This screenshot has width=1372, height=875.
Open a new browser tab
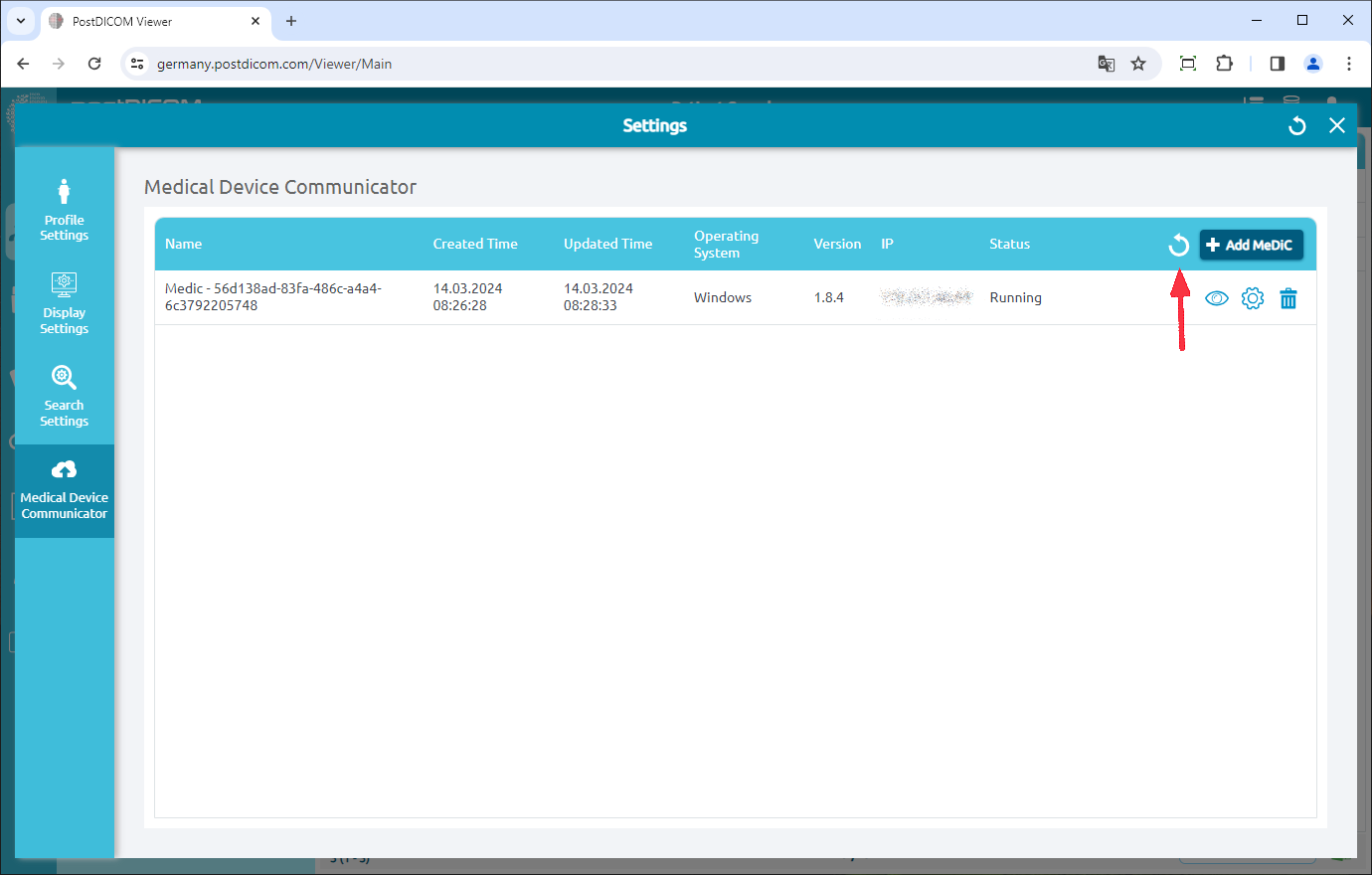pyautogui.click(x=288, y=20)
